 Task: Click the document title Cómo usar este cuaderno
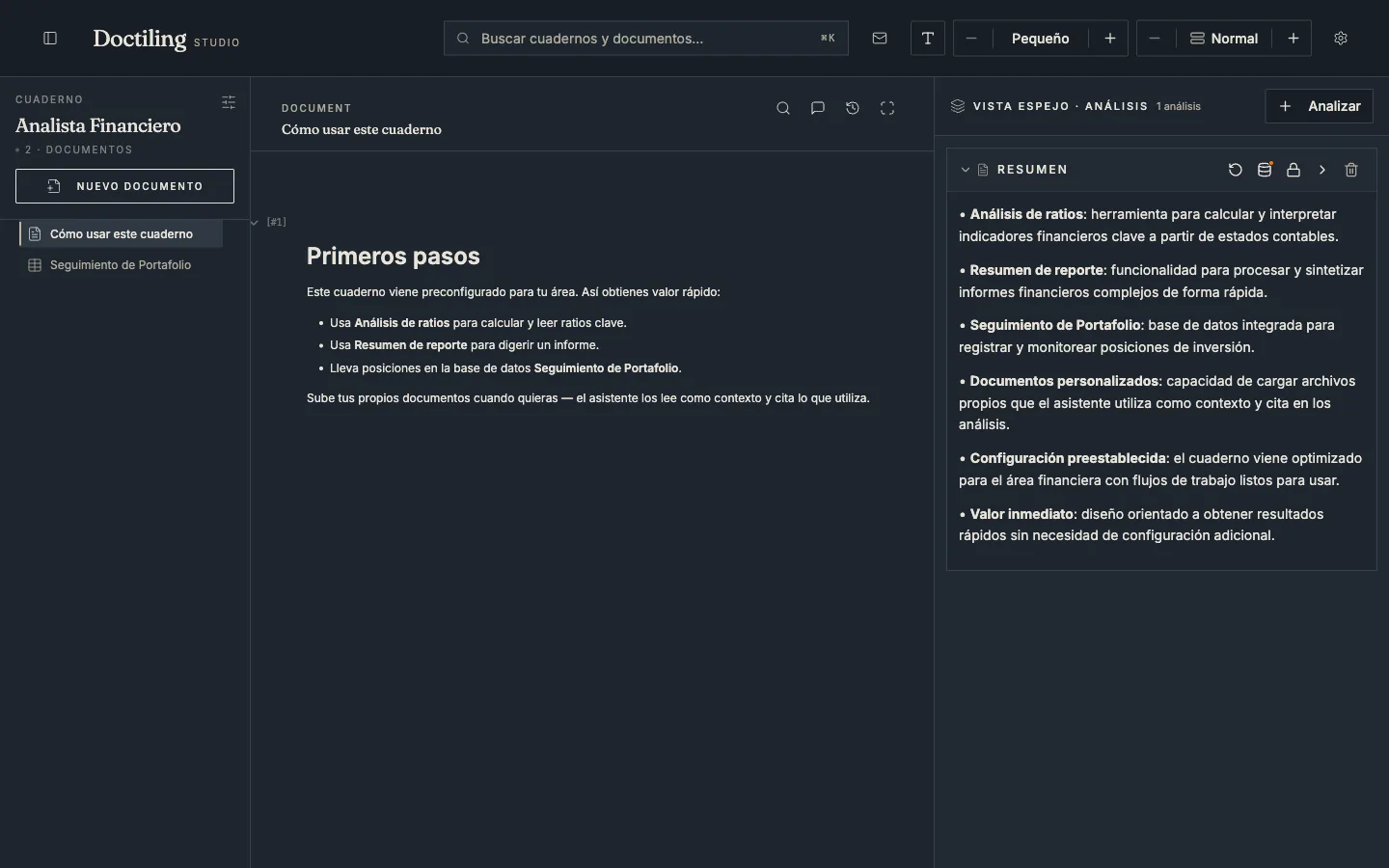[362, 129]
